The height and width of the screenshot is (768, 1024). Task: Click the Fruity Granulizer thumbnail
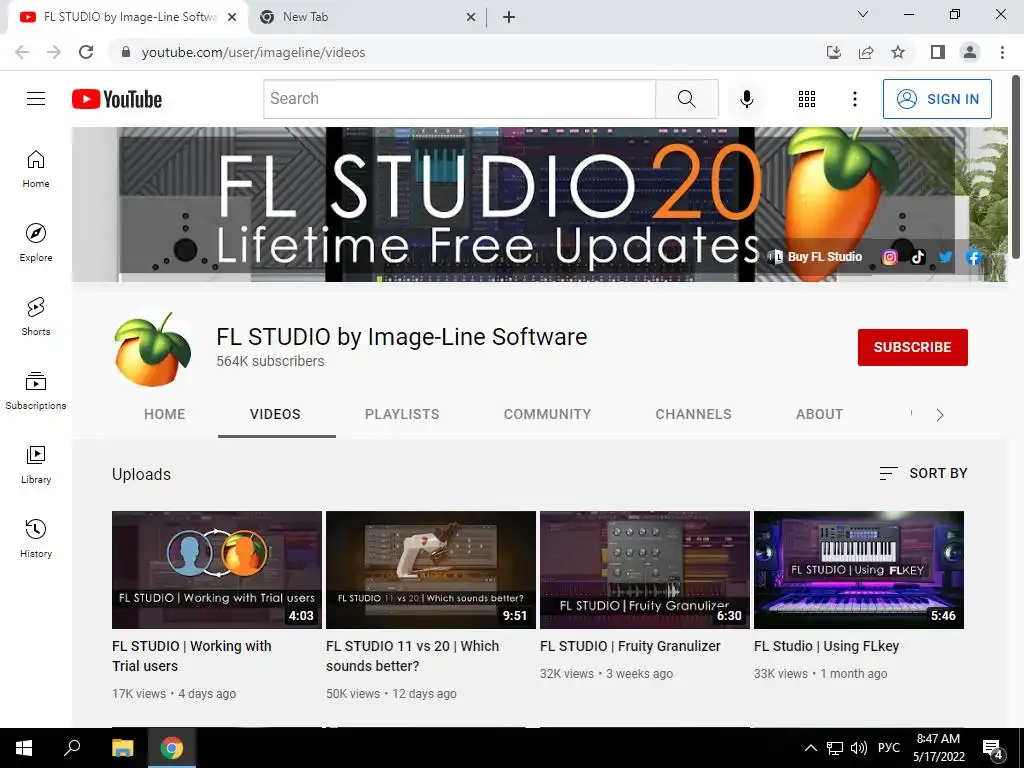(x=645, y=570)
